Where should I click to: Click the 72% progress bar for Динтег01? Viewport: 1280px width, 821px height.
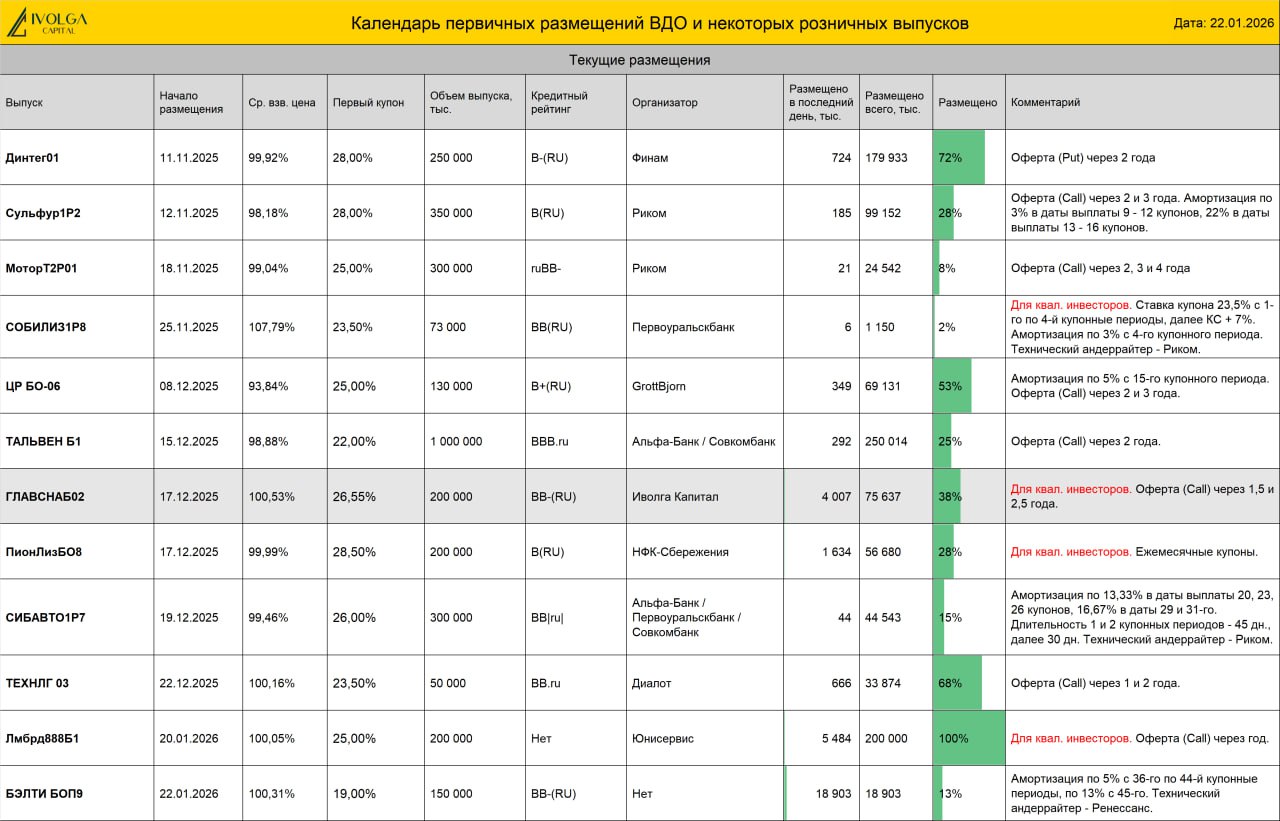(x=959, y=158)
